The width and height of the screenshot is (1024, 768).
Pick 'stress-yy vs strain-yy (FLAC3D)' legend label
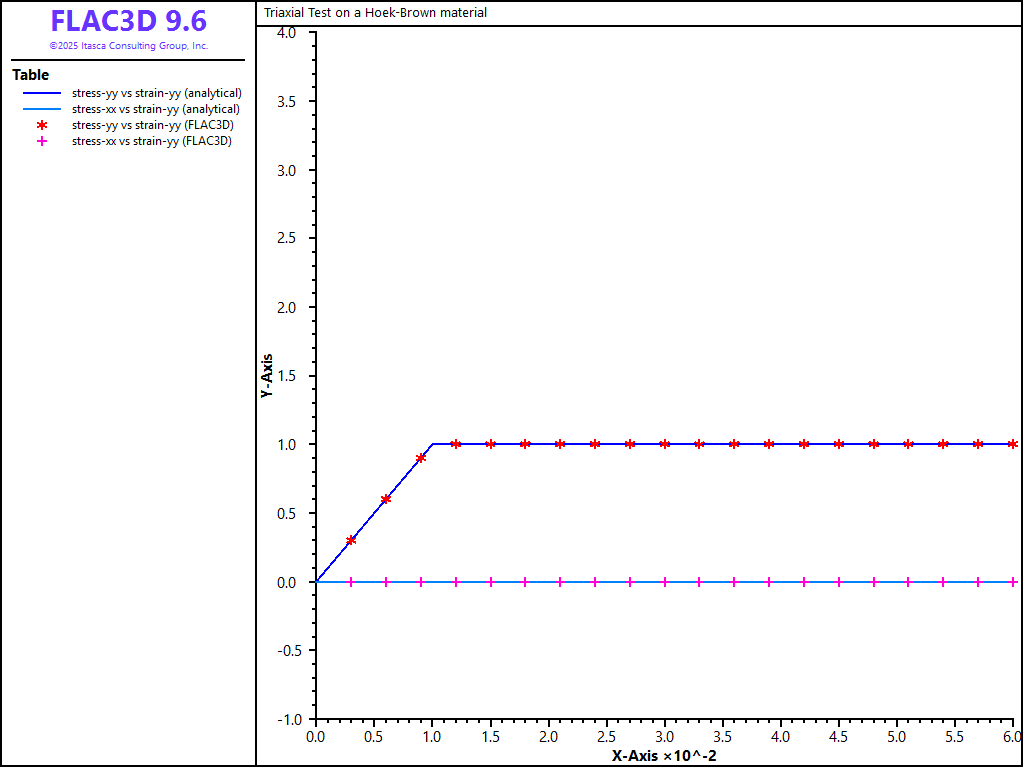click(x=152, y=125)
